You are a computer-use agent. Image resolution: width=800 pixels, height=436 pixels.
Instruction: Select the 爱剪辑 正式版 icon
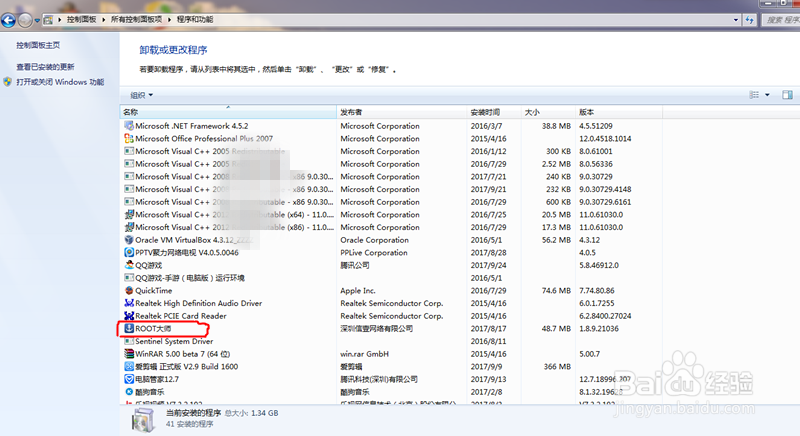click(129, 367)
